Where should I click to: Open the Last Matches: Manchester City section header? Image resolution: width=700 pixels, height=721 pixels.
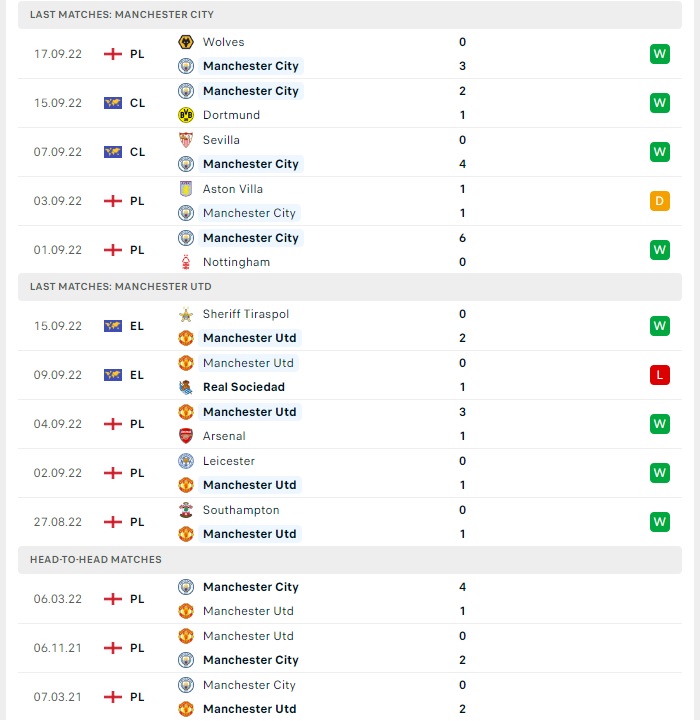pos(350,15)
